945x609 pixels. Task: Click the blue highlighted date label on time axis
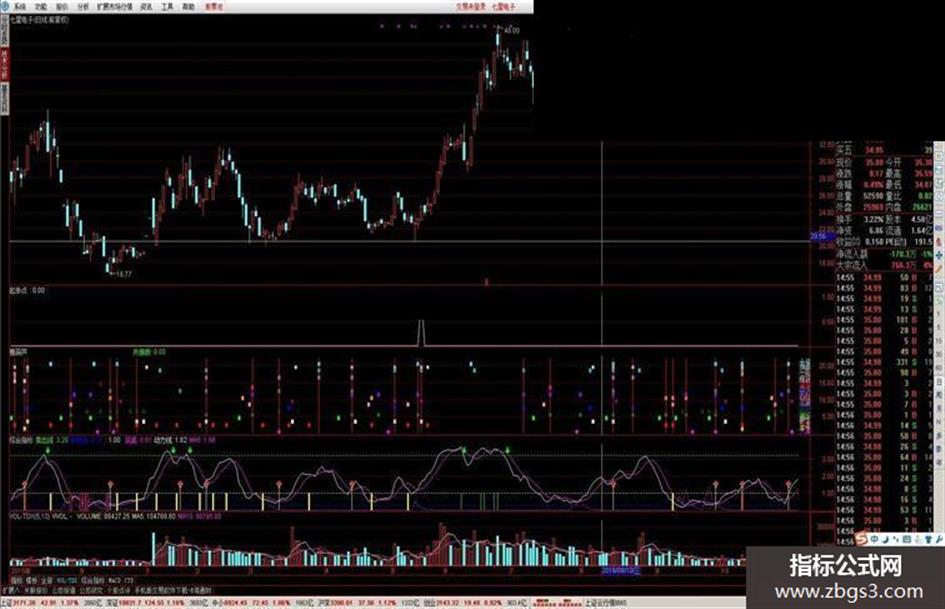pyautogui.click(x=621, y=570)
